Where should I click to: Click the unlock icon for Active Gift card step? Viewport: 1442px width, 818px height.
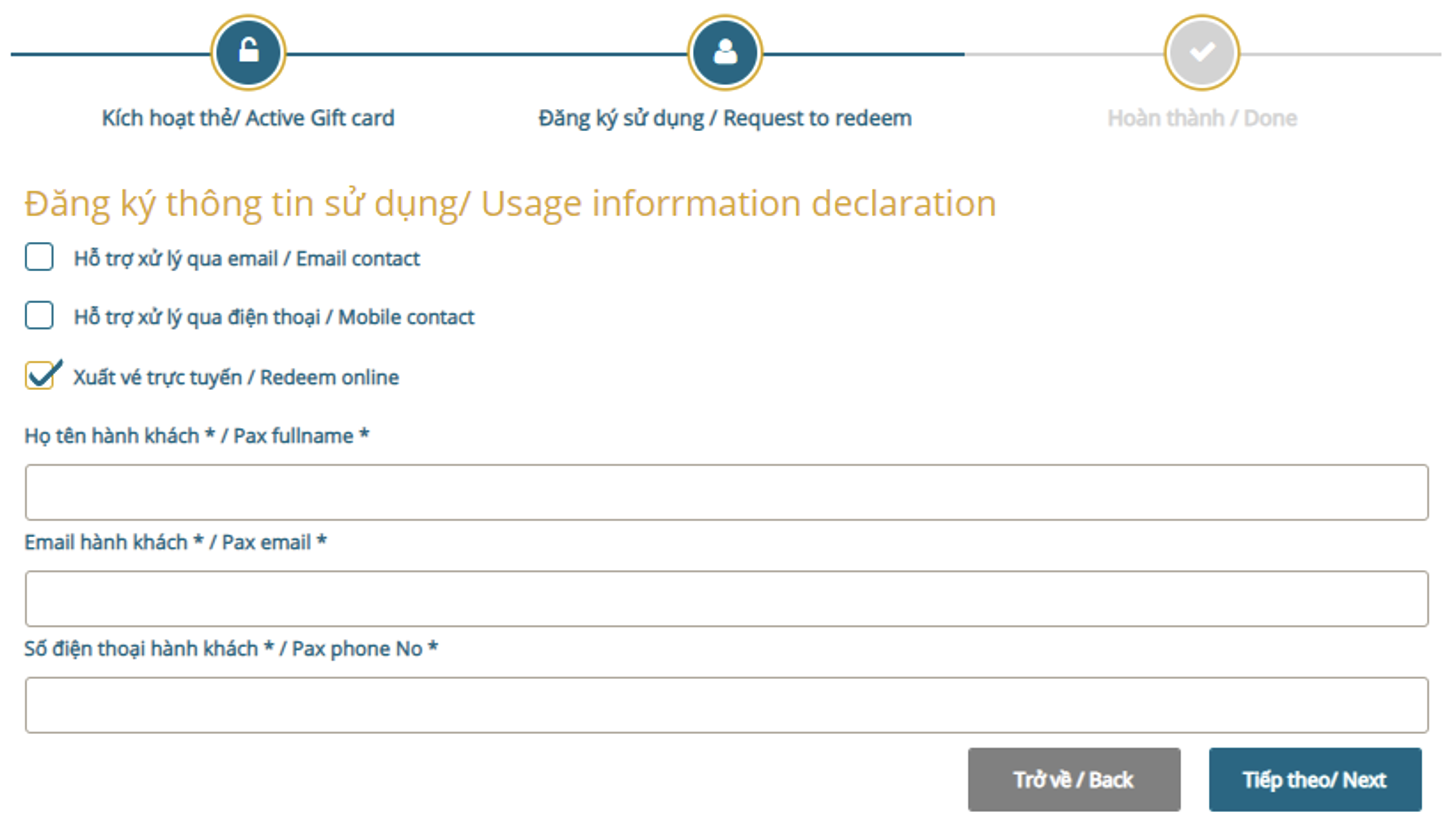(248, 52)
